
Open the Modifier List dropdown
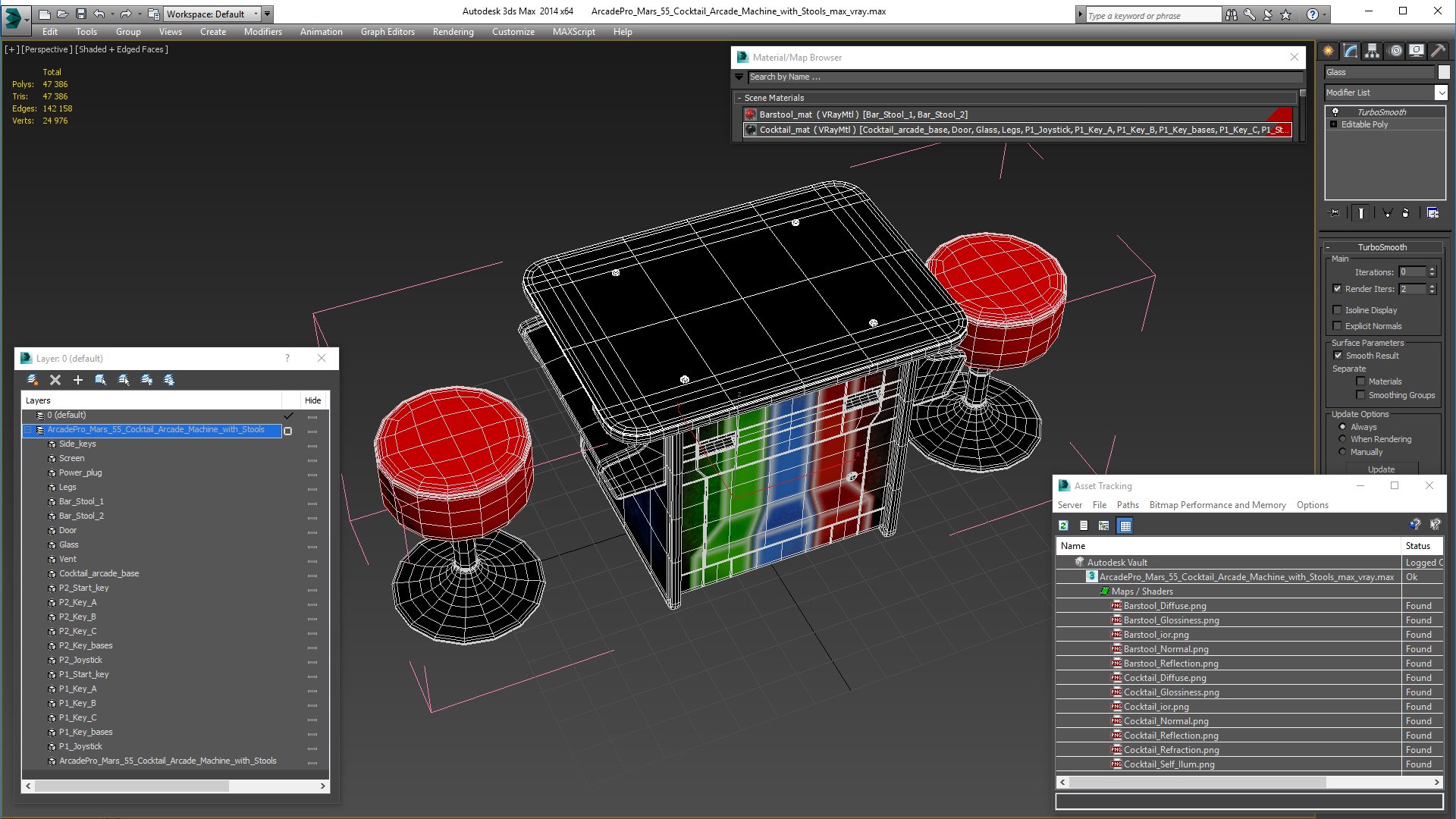click(x=1441, y=93)
